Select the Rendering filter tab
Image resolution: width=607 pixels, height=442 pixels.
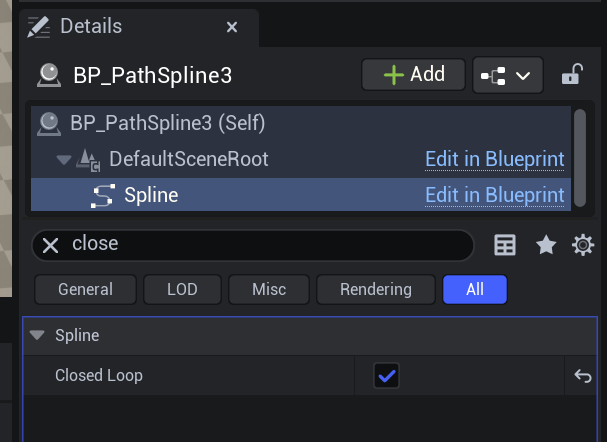coord(376,290)
